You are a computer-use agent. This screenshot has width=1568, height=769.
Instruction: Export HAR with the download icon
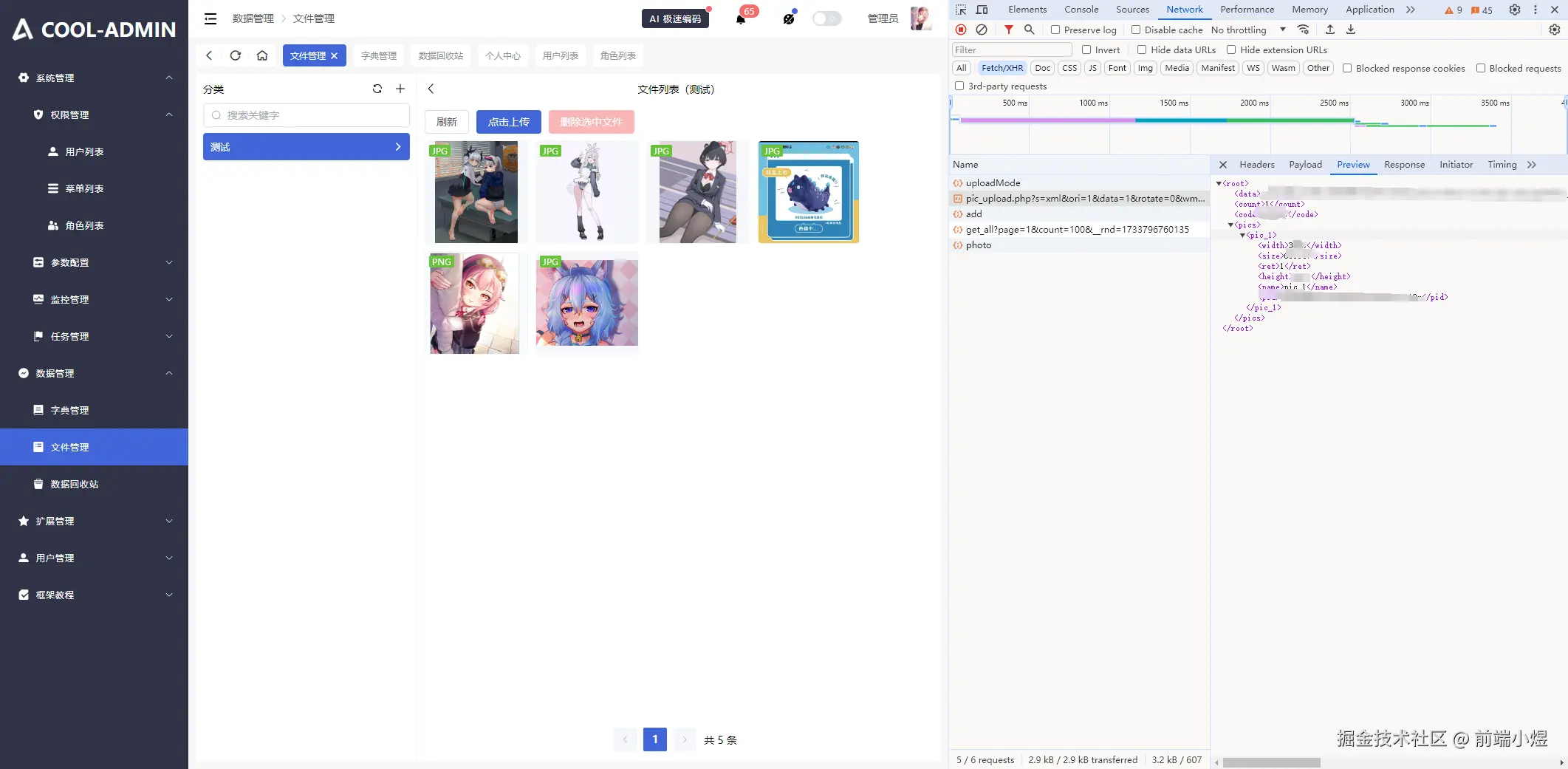coord(1351,30)
